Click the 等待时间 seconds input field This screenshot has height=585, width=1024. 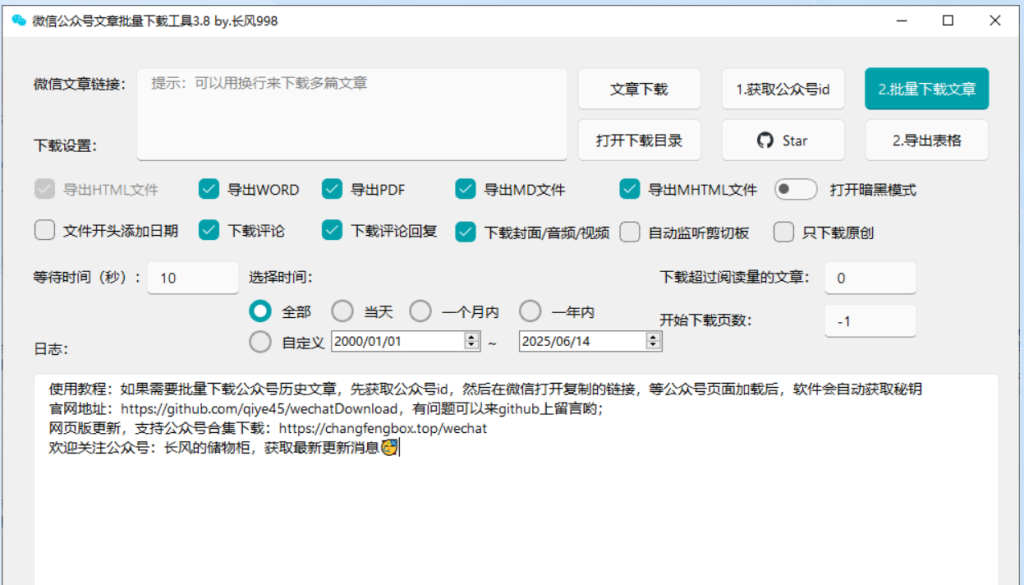193,278
